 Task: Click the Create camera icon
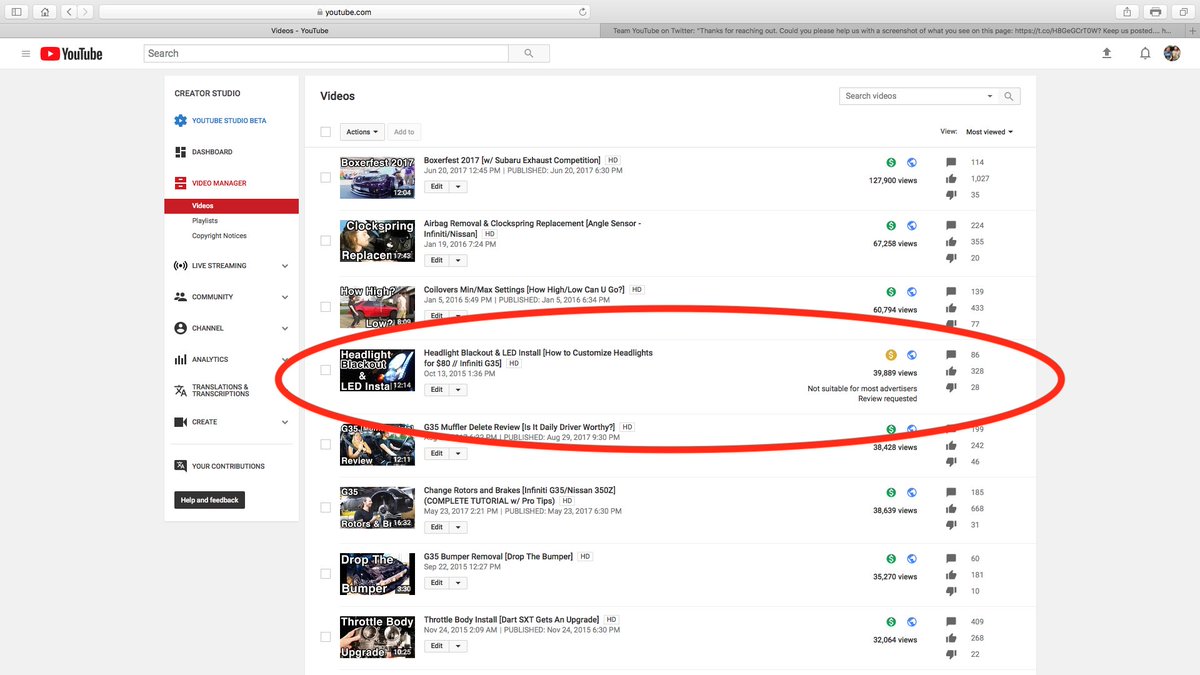(x=180, y=422)
